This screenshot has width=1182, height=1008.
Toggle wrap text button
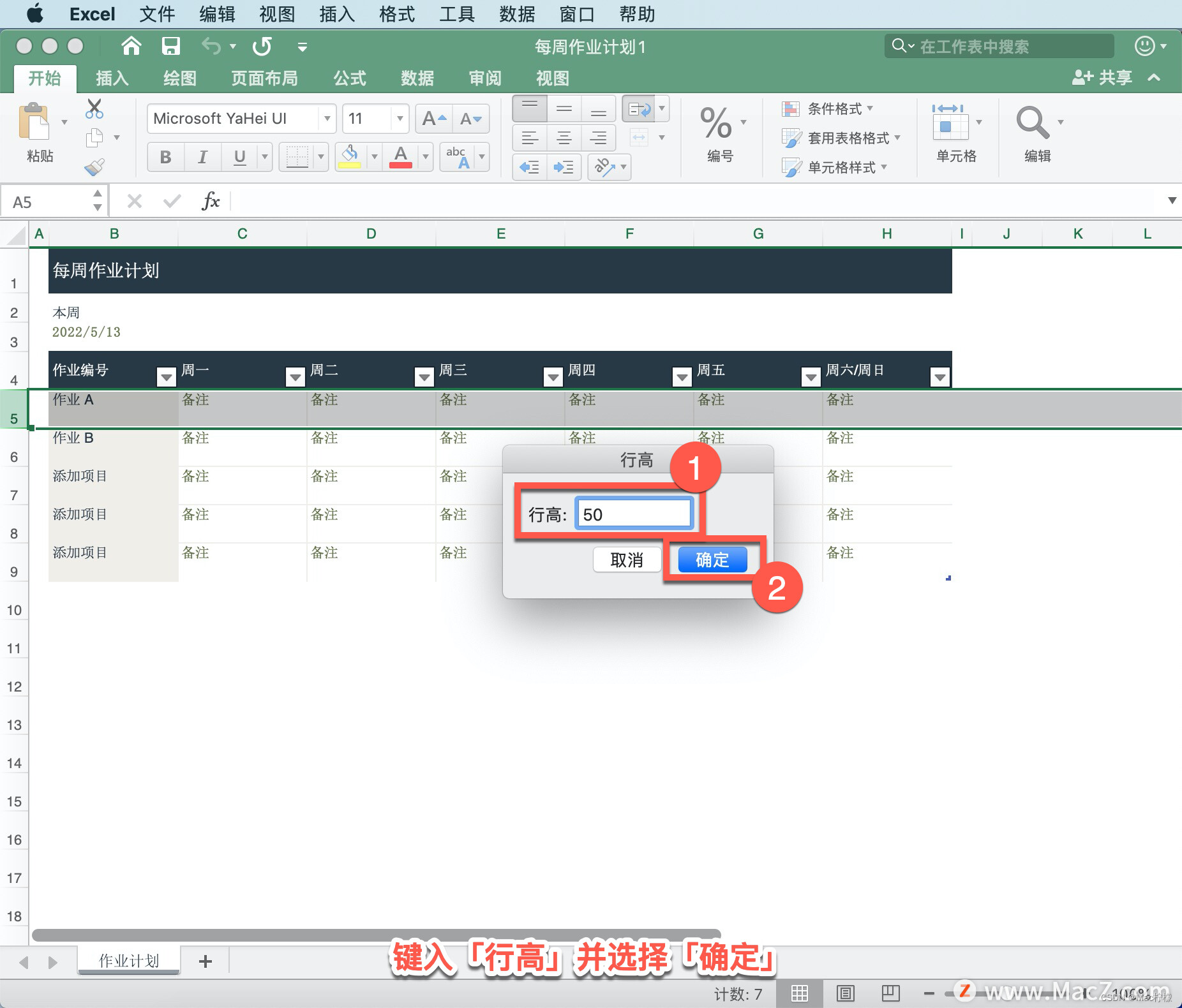pyautogui.click(x=640, y=109)
